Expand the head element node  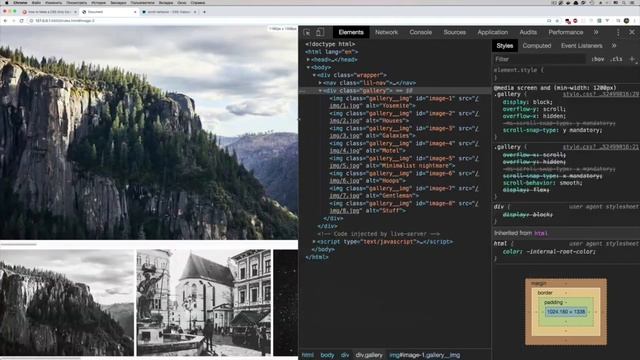click(x=308, y=60)
